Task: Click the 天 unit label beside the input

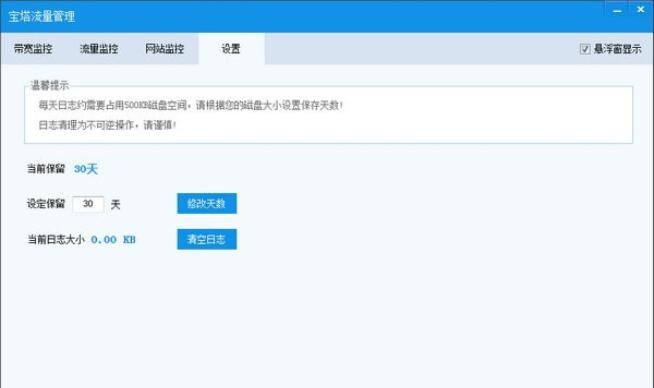Action: pyautogui.click(x=116, y=204)
